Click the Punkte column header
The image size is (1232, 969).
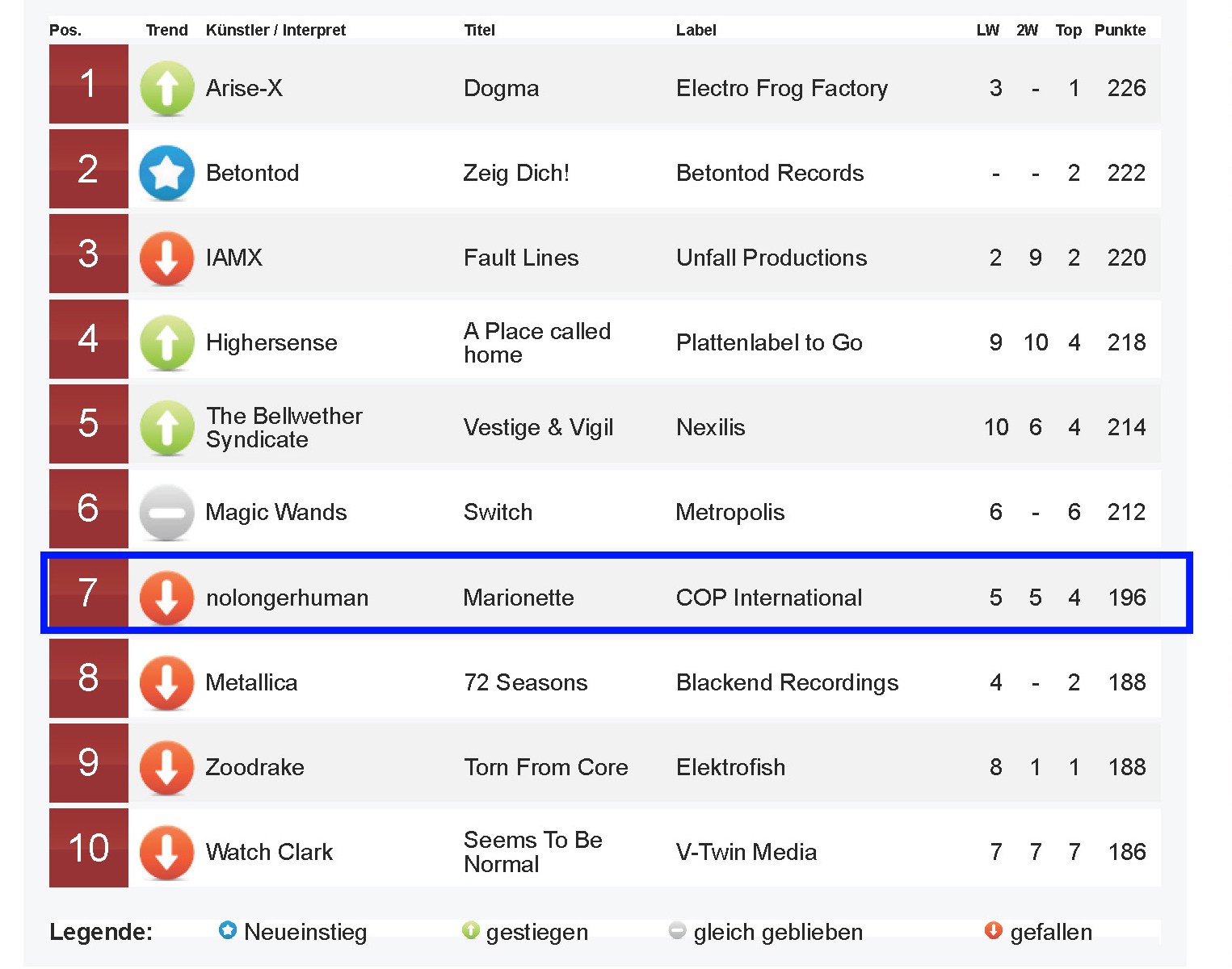(1120, 30)
